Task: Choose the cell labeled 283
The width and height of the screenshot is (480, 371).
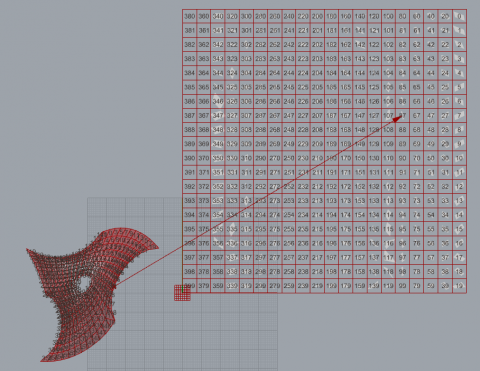Action: coord(261,59)
